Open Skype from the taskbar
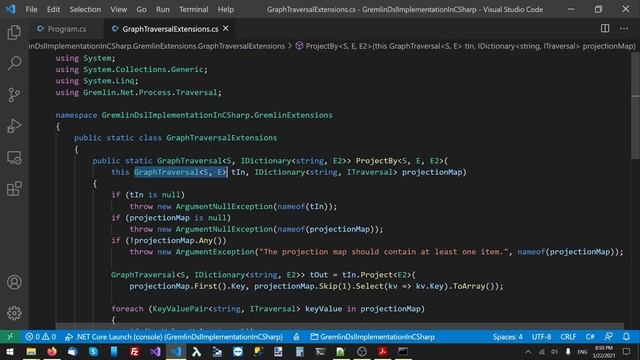The height and width of the screenshot is (360, 640). [93, 351]
